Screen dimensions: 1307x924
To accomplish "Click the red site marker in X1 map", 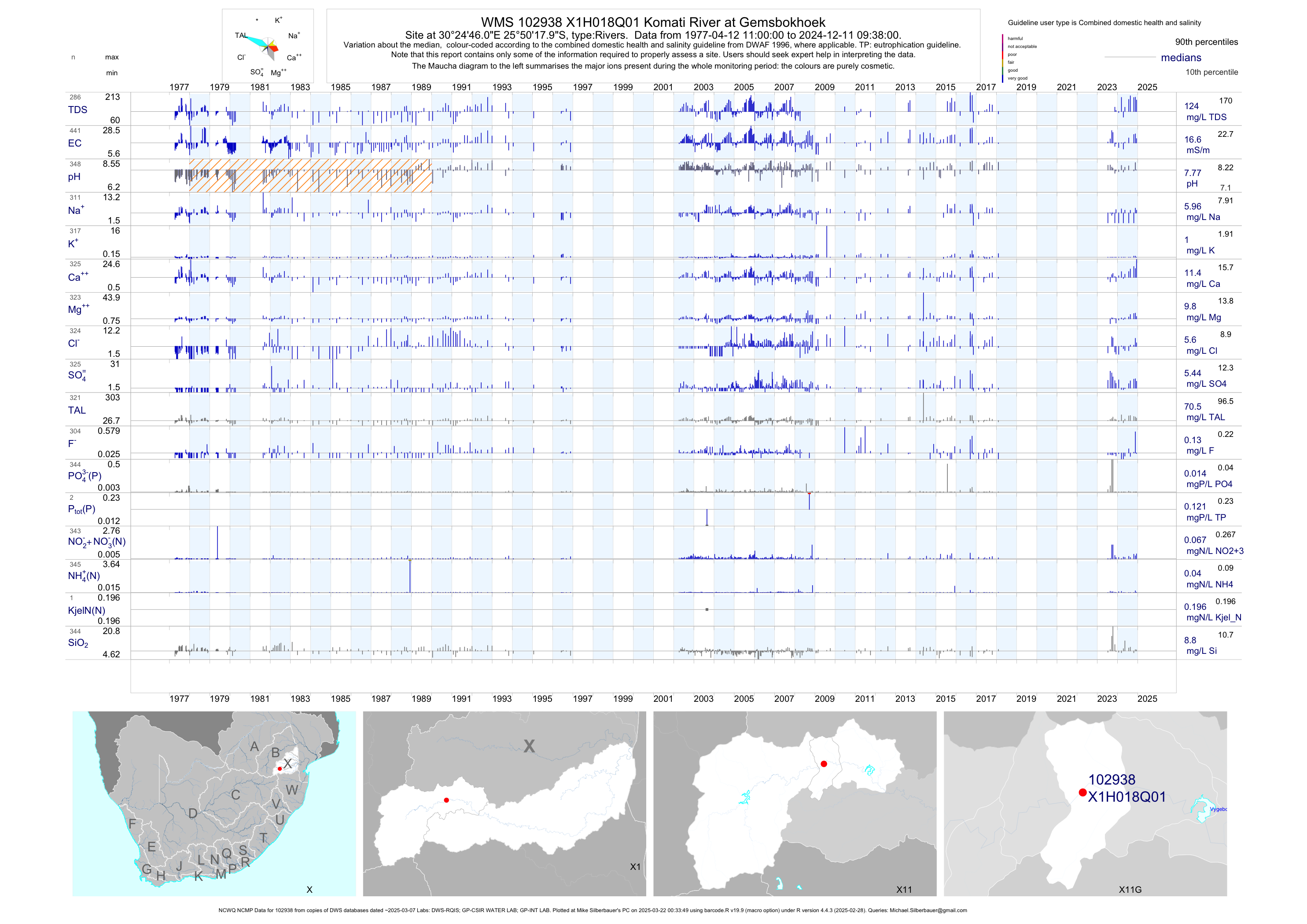I will [446, 800].
